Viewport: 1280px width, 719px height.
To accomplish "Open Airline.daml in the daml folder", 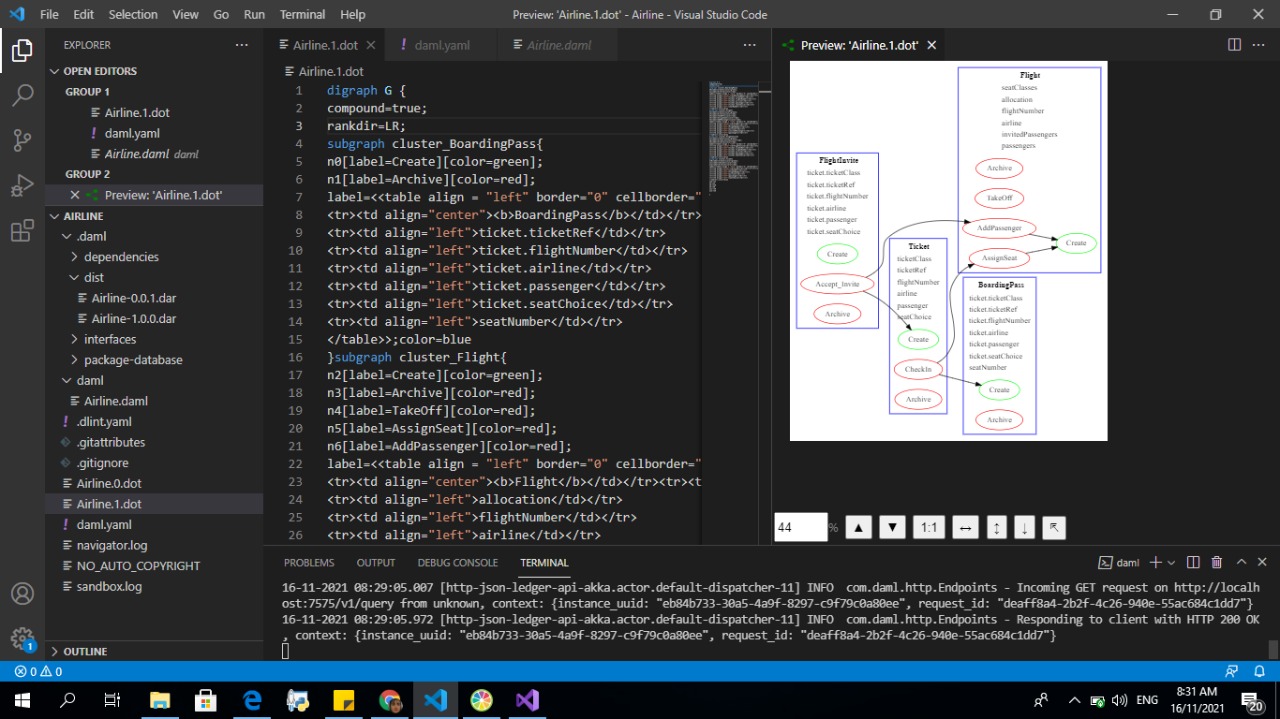I will coord(115,401).
